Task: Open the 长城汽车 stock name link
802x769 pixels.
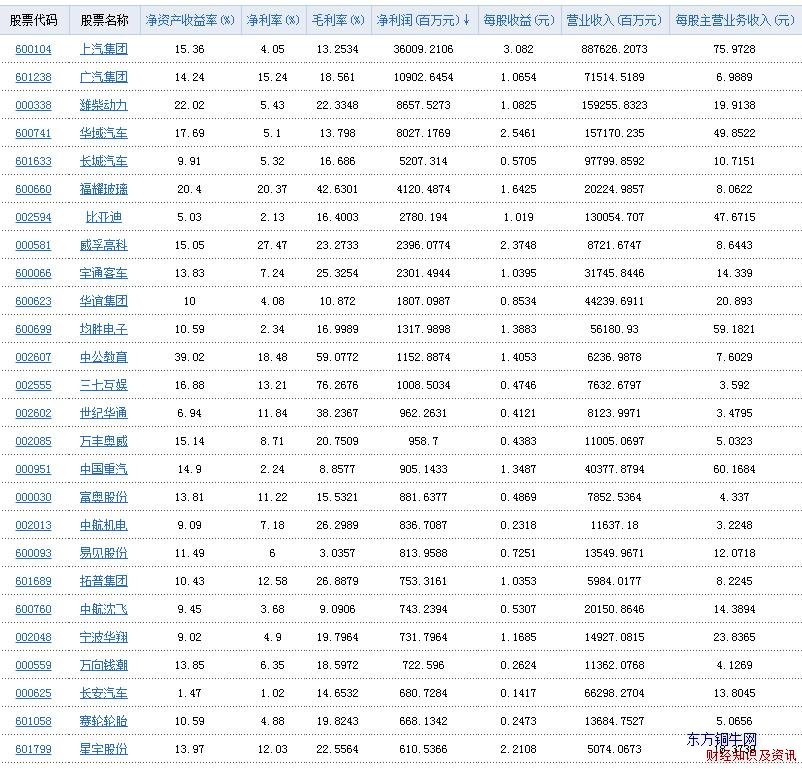Action: point(104,161)
